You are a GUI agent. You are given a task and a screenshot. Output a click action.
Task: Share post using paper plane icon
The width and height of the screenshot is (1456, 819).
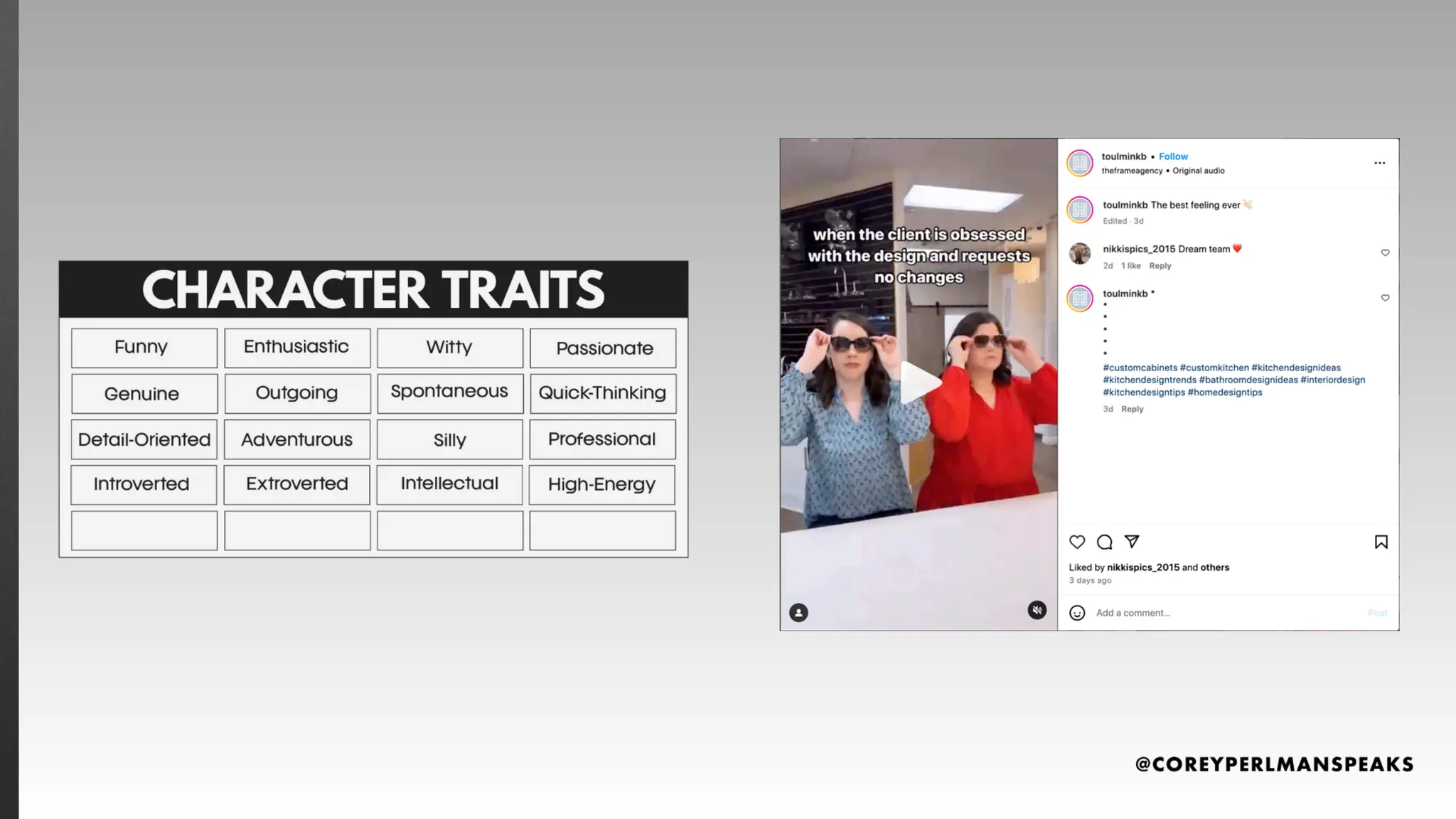[x=1132, y=542]
